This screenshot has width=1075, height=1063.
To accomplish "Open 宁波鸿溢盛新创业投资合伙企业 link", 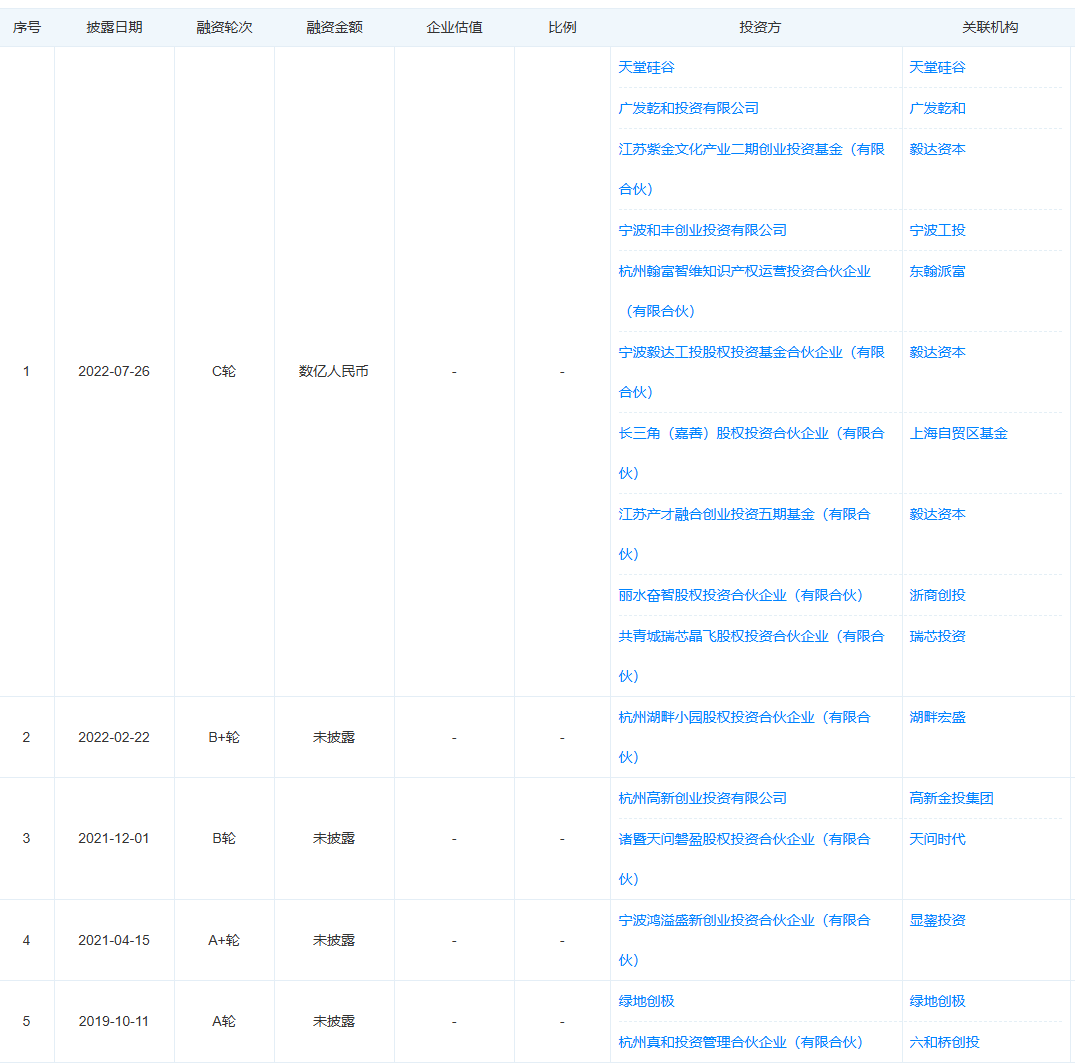I will (x=744, y=920).
